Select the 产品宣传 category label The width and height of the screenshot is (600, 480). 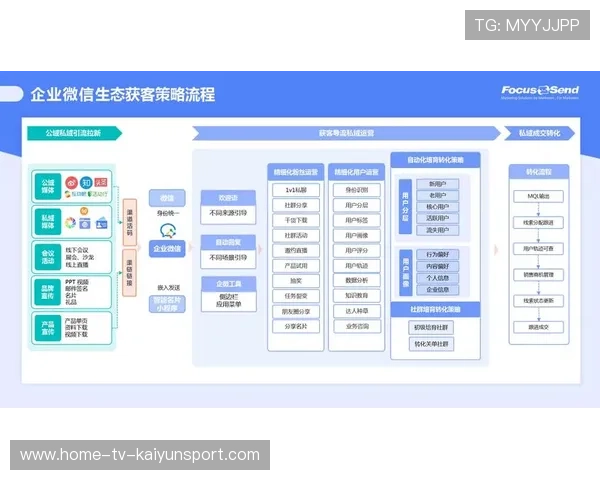[x=48, y=328]
